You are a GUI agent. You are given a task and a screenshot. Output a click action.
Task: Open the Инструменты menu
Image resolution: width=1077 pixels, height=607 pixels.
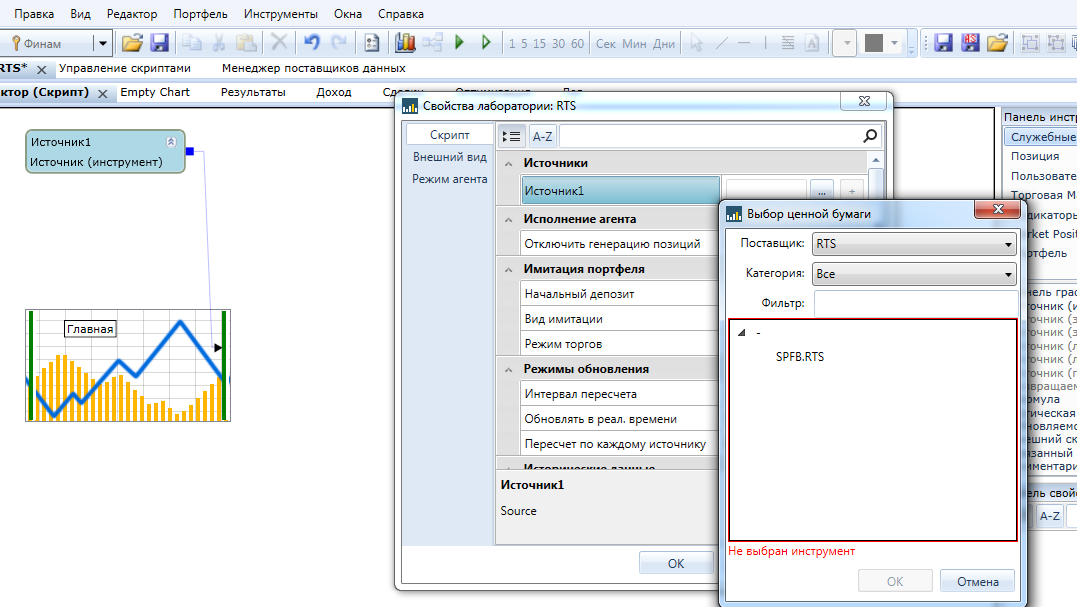(x=280, y=14)
